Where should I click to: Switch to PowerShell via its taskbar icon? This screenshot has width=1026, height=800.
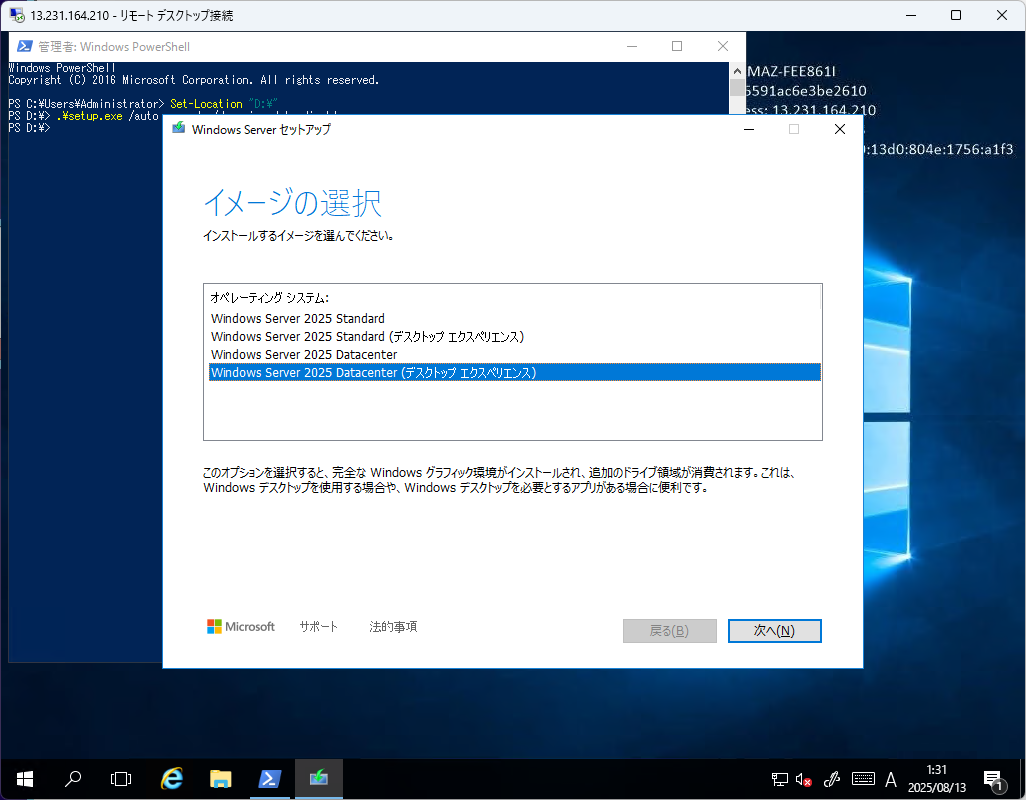point(270,779)
